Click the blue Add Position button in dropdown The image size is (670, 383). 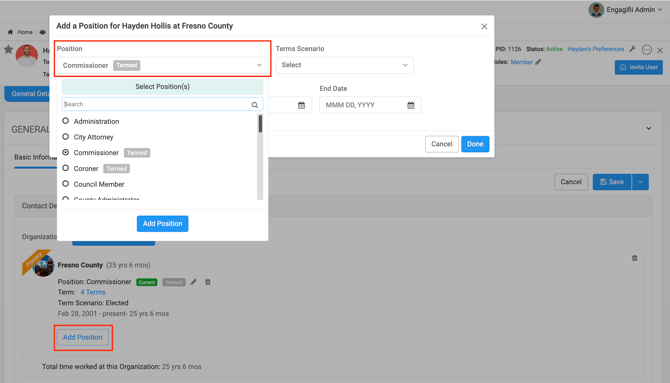click(x=162, y=224)
